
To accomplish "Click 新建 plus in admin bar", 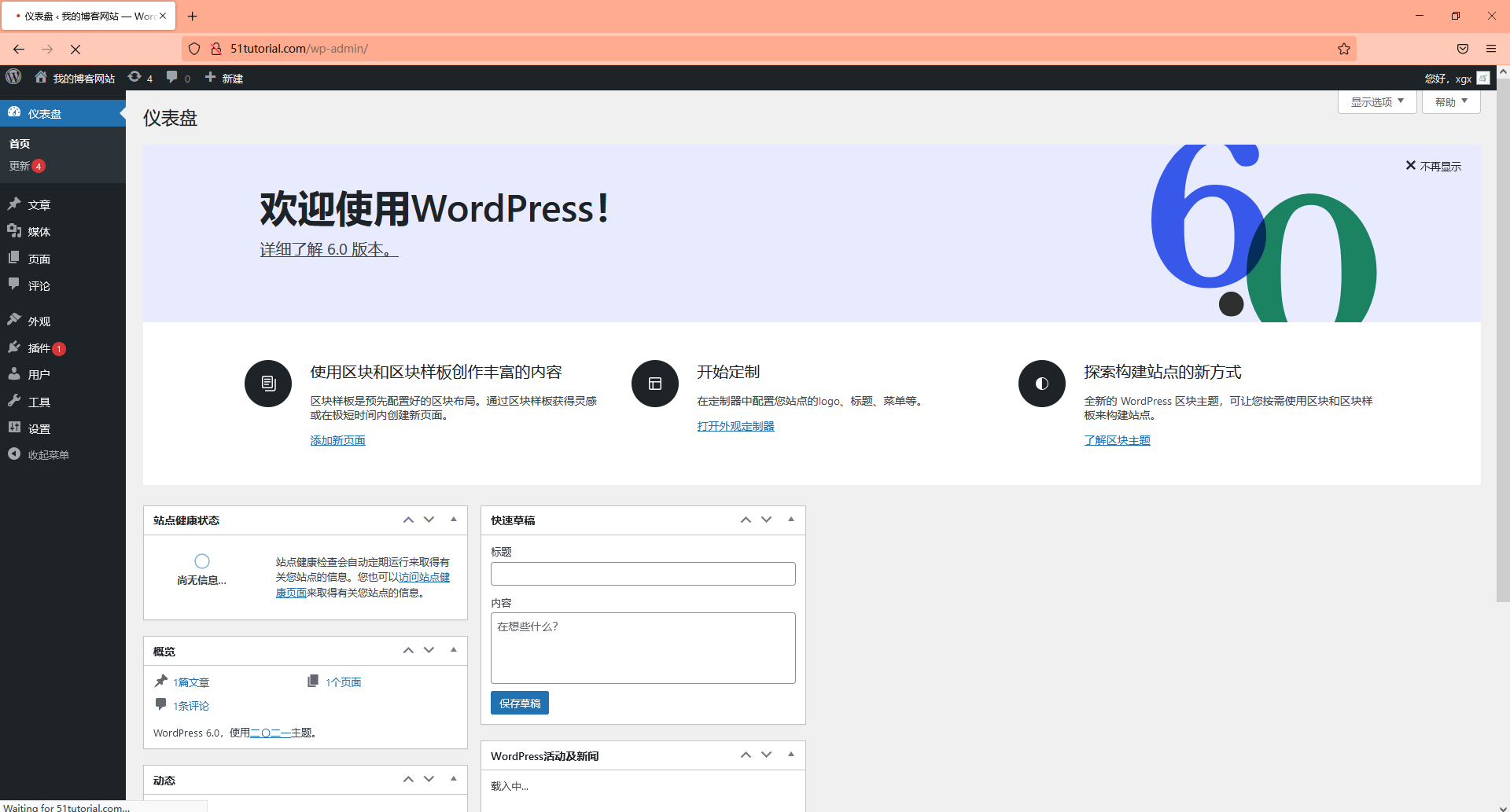I will tap(224, 78).
